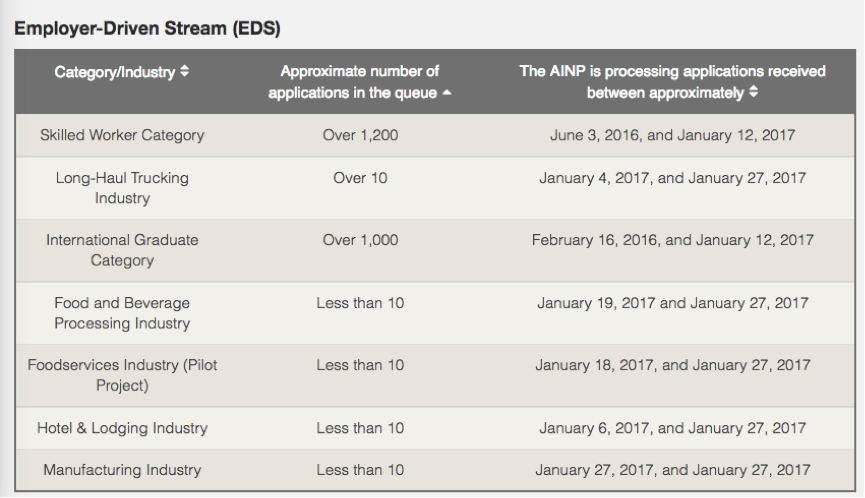Click the February 16, 2016 date range

pyautogui.click(x=672, y=240)
